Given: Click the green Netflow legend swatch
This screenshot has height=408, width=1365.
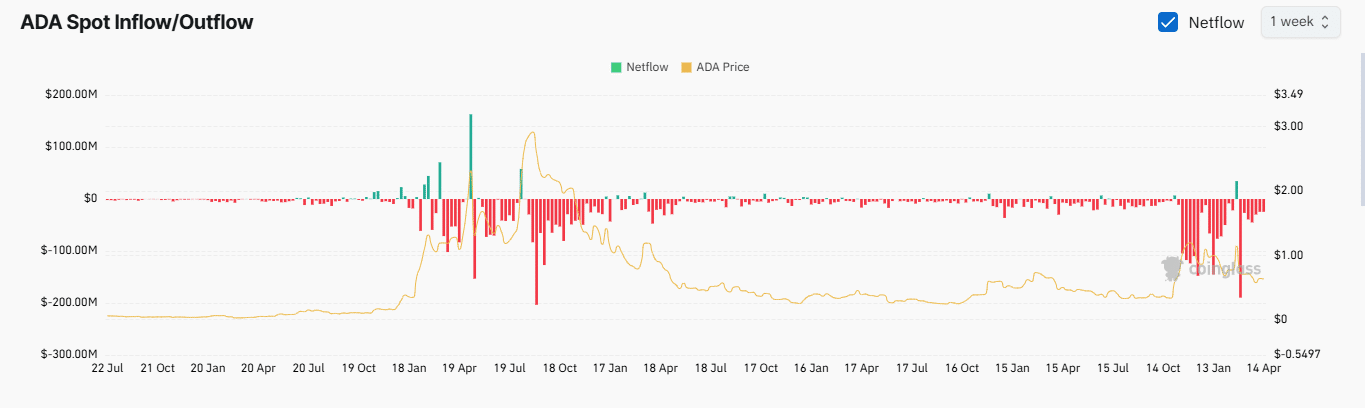Looking at the screenshot, I should (x=616, y=67).
